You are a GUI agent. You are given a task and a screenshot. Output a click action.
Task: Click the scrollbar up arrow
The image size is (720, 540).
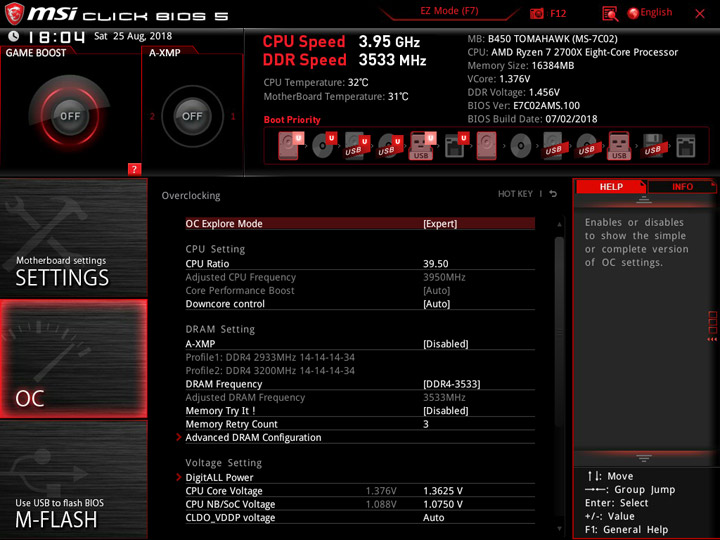tap(559, 225)
